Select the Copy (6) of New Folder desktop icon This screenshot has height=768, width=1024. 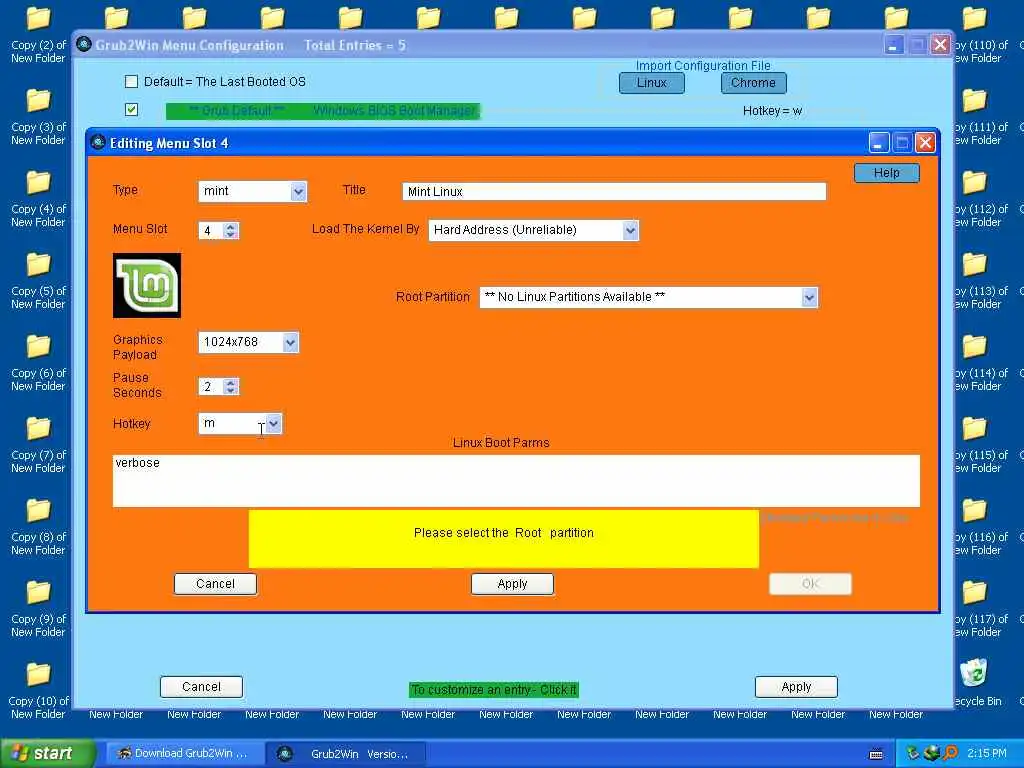(x=38, y=364)
